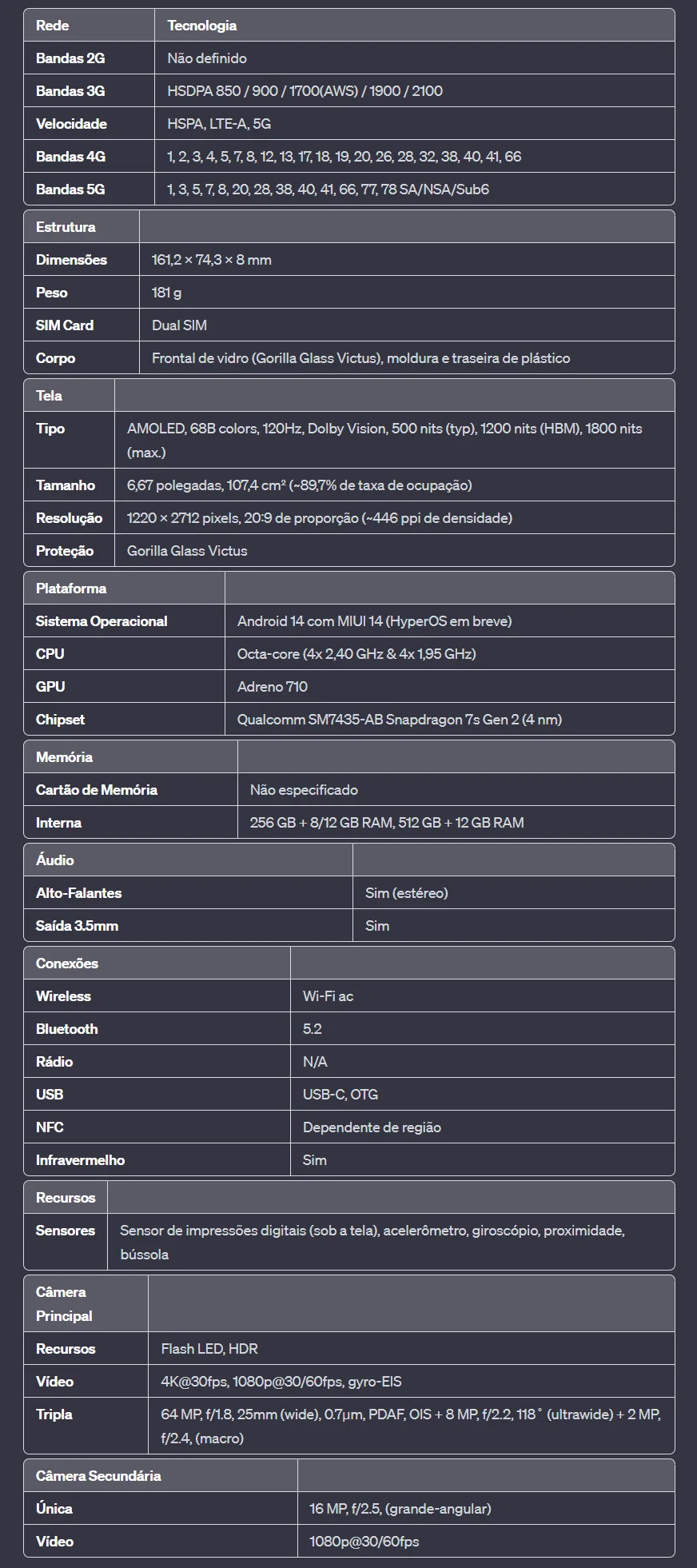Select the USB-C, OTG cell
Viewport: 697px width, 1568px height.
click(341, 1095)
